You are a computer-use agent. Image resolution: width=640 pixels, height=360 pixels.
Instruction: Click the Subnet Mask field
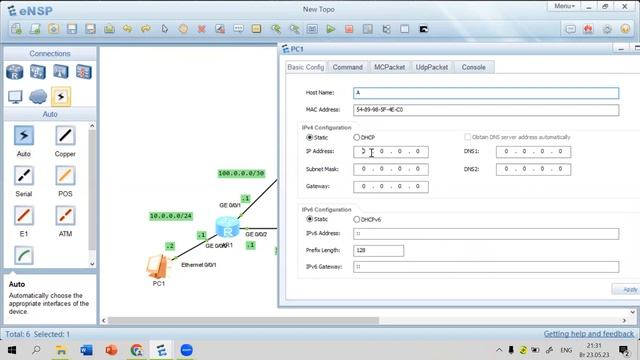tap(391, 169)
